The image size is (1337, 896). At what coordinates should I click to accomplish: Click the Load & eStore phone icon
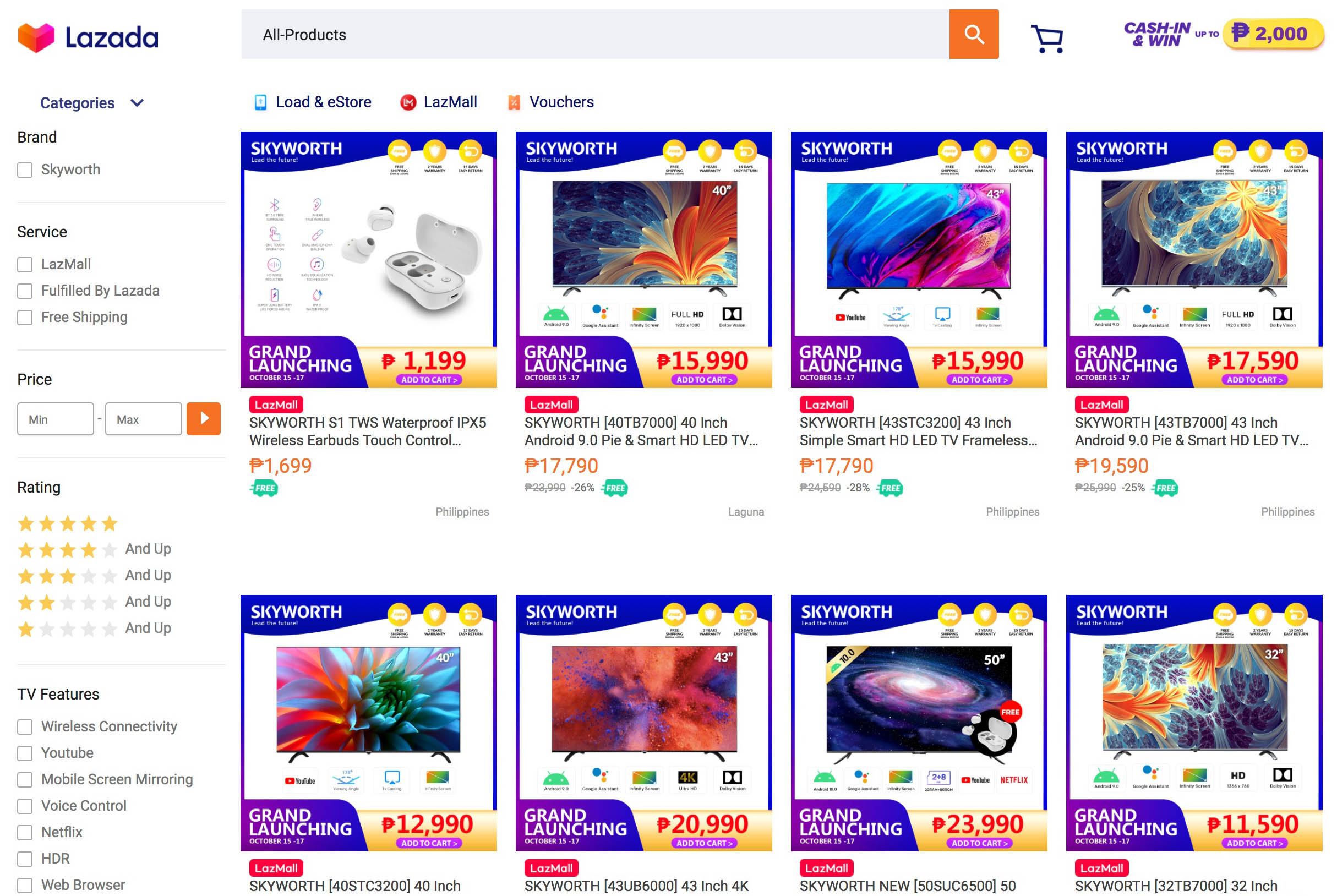tap(260, 102)
